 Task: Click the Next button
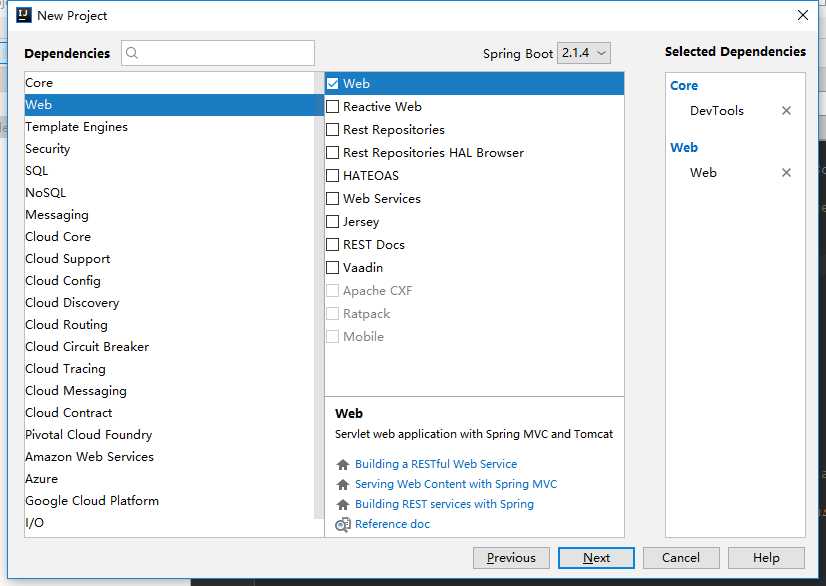tap(596, 558)
